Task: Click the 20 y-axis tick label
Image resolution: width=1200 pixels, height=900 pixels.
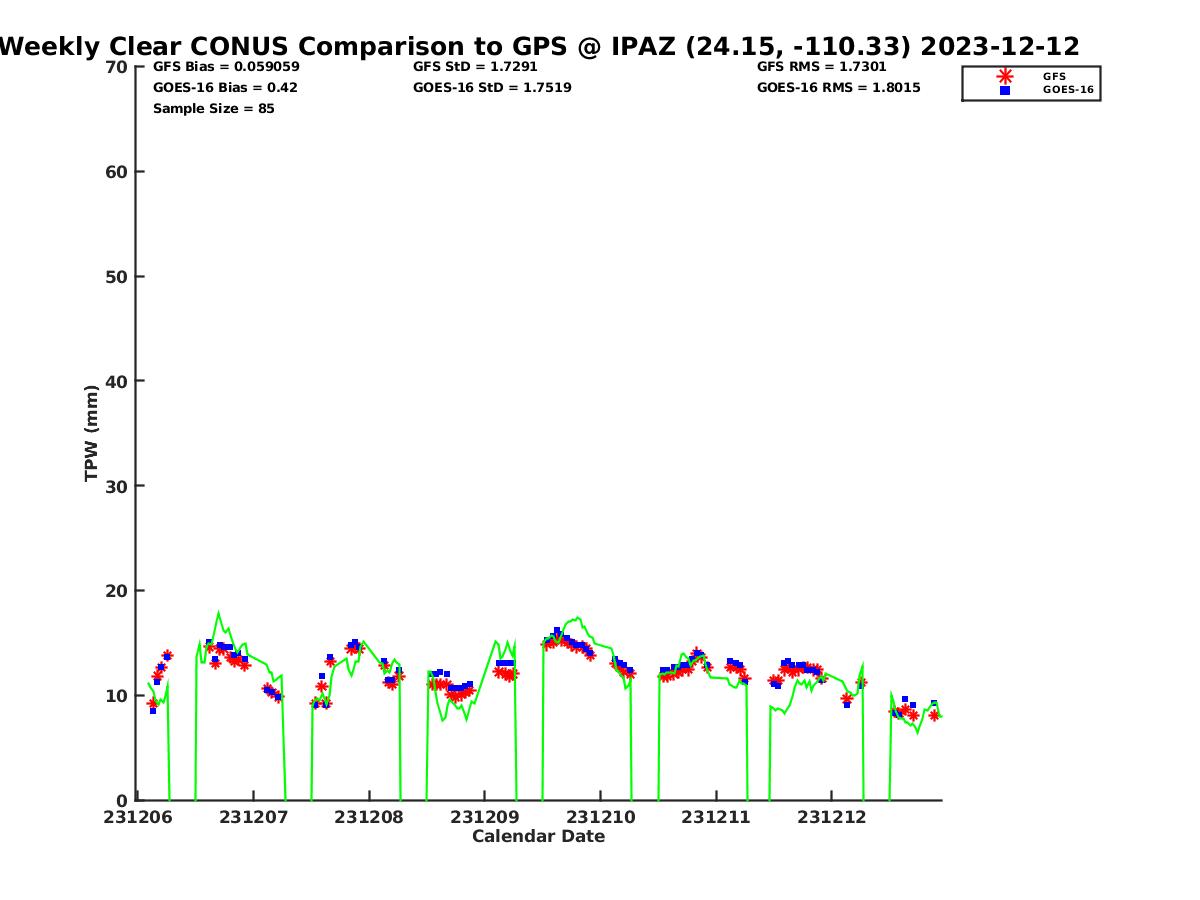Action: [x=116, y=591]
